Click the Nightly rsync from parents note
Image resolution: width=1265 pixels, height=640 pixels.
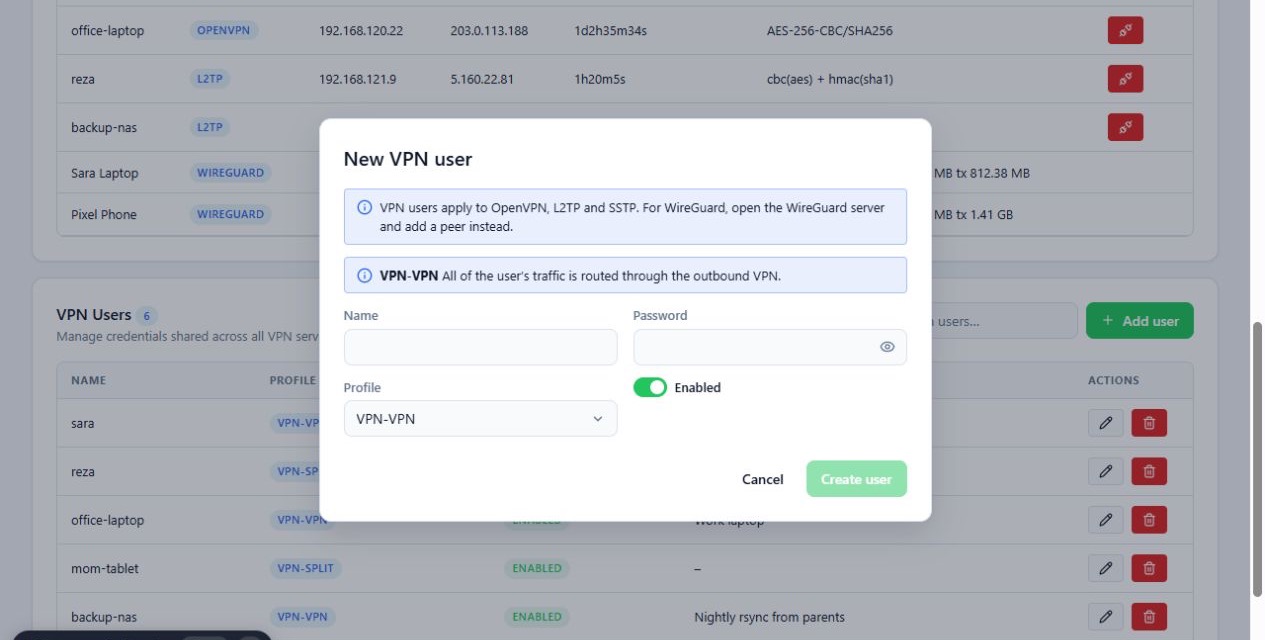(769, 617)
